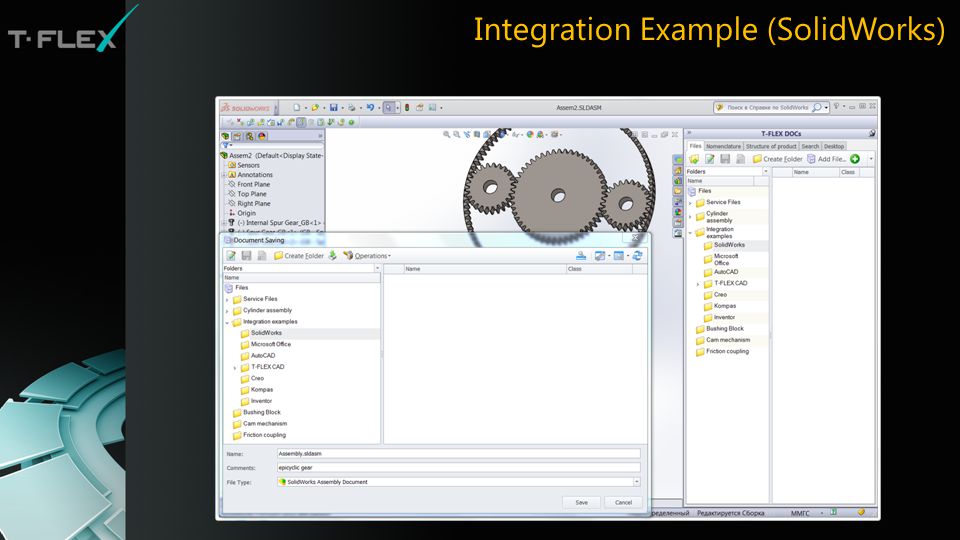This screenshot has width=960, height=540.
Task: Click the Undo arrow icon in SolidWorks toolbar
Action: point(370,107)
